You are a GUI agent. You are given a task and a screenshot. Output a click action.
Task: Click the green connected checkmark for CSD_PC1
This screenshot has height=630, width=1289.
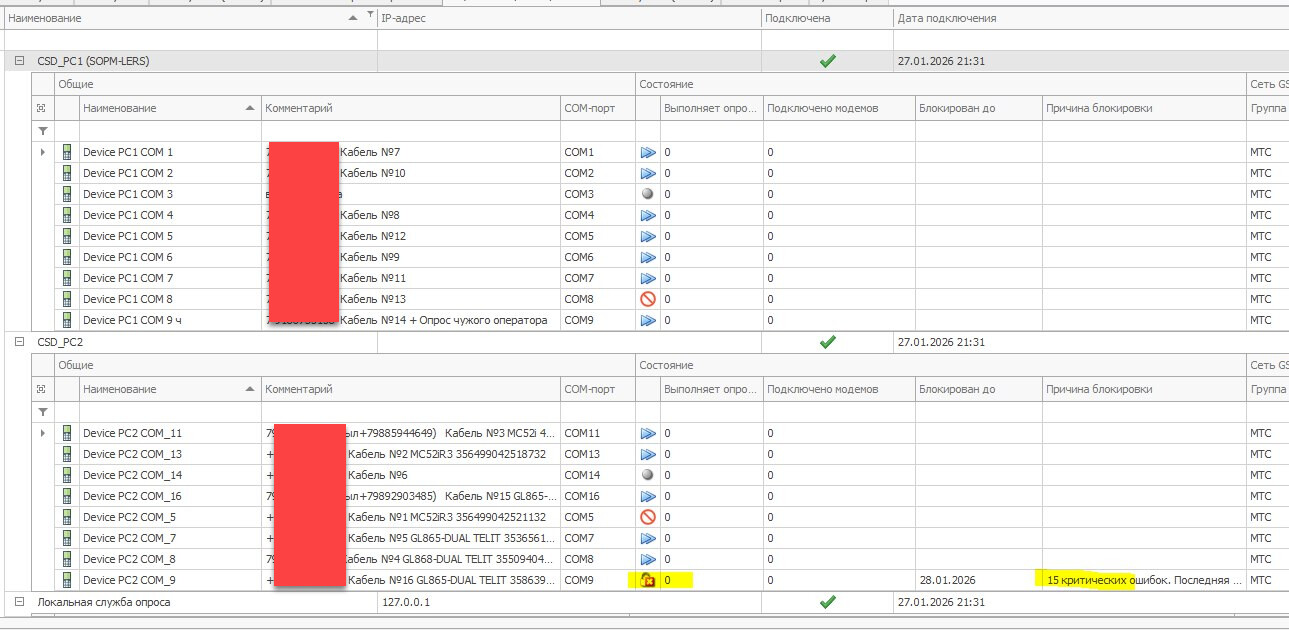[x=827, y=61]
